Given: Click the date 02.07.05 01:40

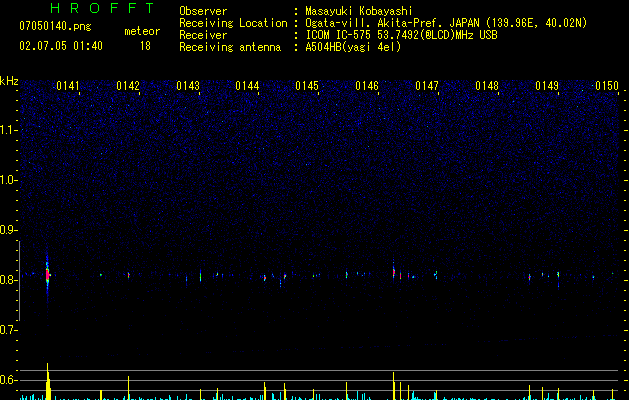Looking at the screenshot, I should (61, 46).
